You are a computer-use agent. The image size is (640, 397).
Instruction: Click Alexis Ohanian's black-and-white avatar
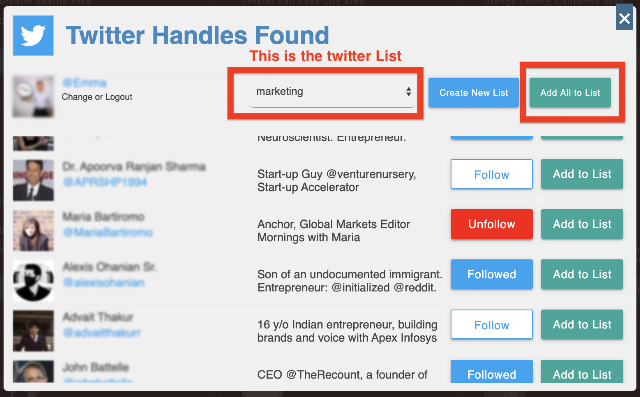[x=33, y=281]
